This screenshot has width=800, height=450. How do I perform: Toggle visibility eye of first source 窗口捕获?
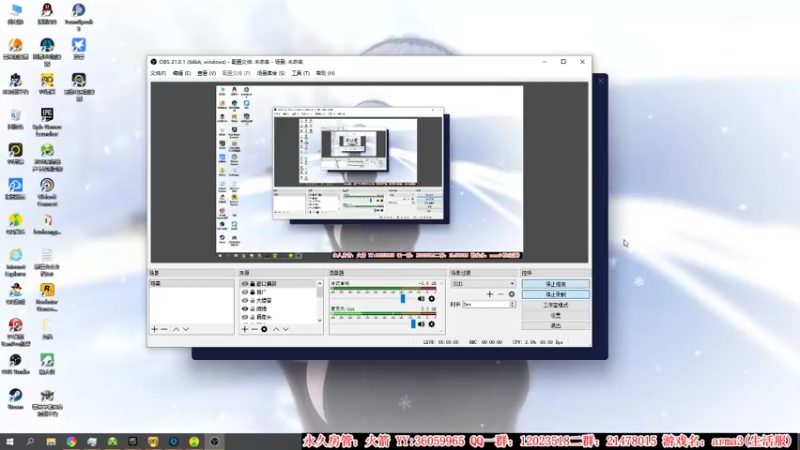[x=245, y=284]
